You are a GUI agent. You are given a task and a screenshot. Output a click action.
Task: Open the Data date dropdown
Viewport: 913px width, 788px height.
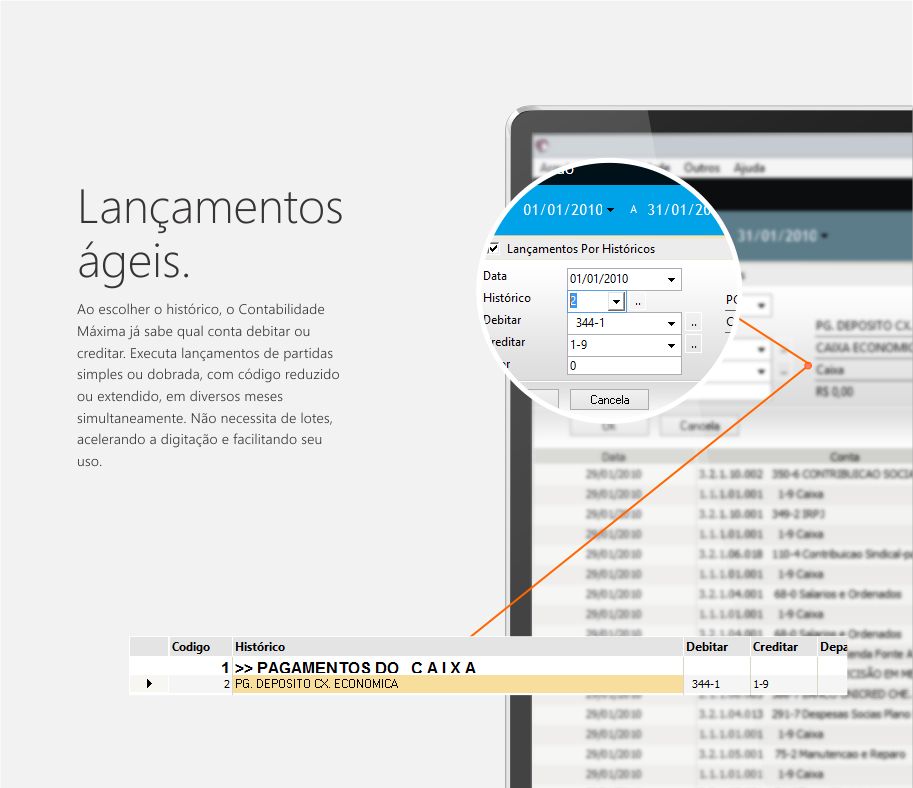[671, 279]
